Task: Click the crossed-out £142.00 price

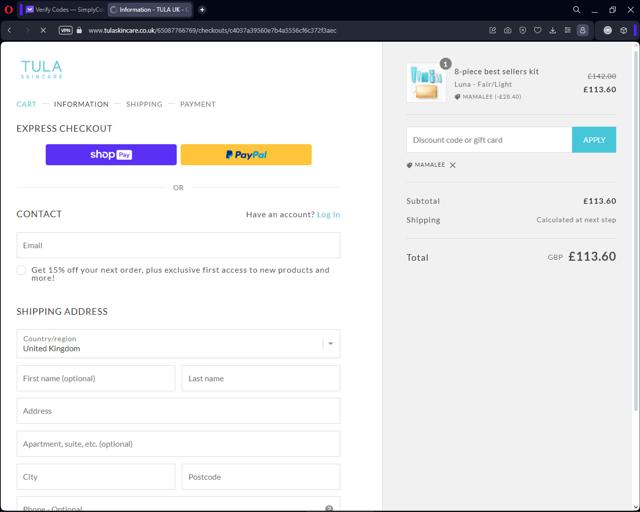Action: tap(602, 76)
